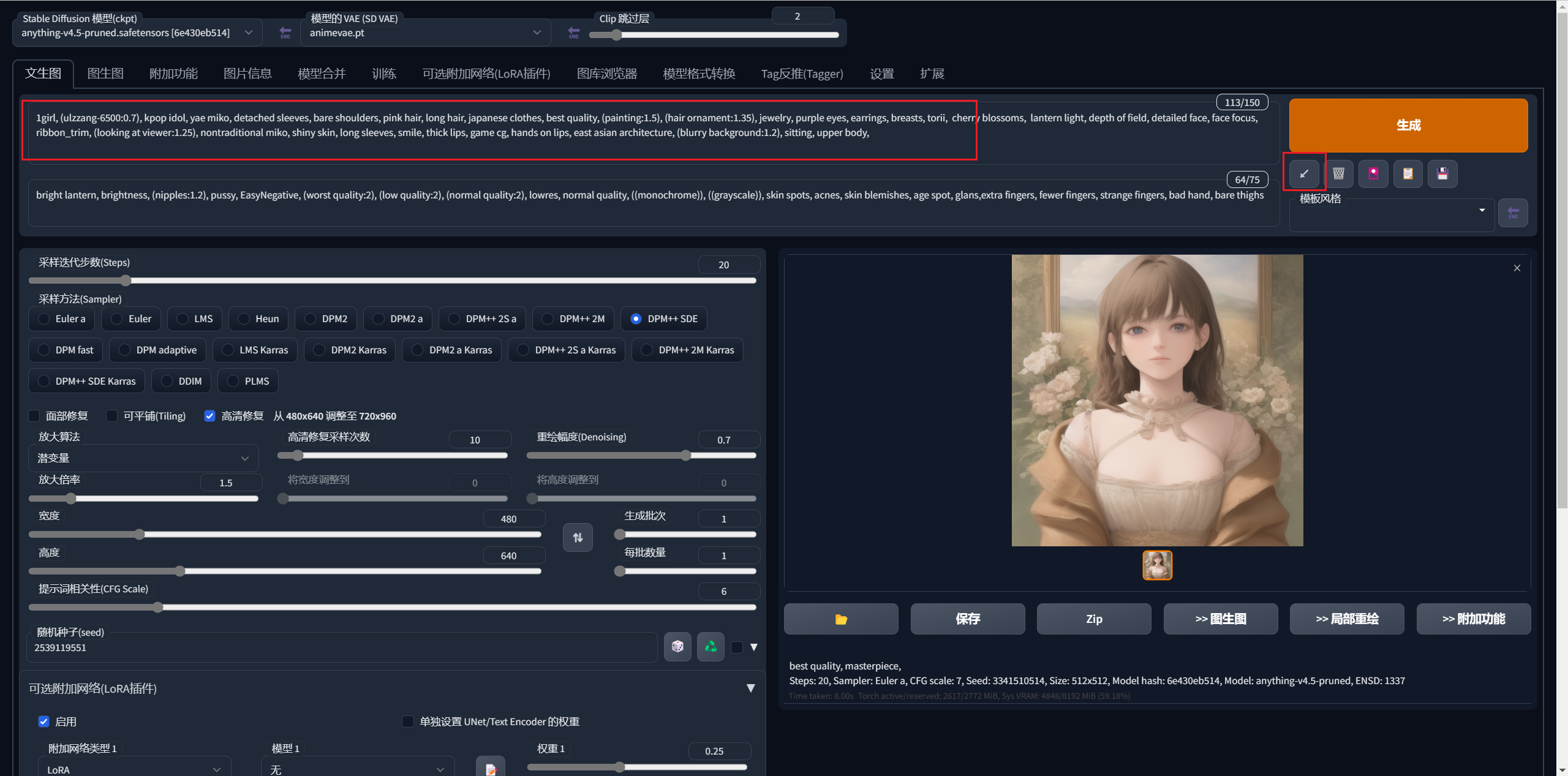Click the dice icon to randomize seed

[677, 647]
